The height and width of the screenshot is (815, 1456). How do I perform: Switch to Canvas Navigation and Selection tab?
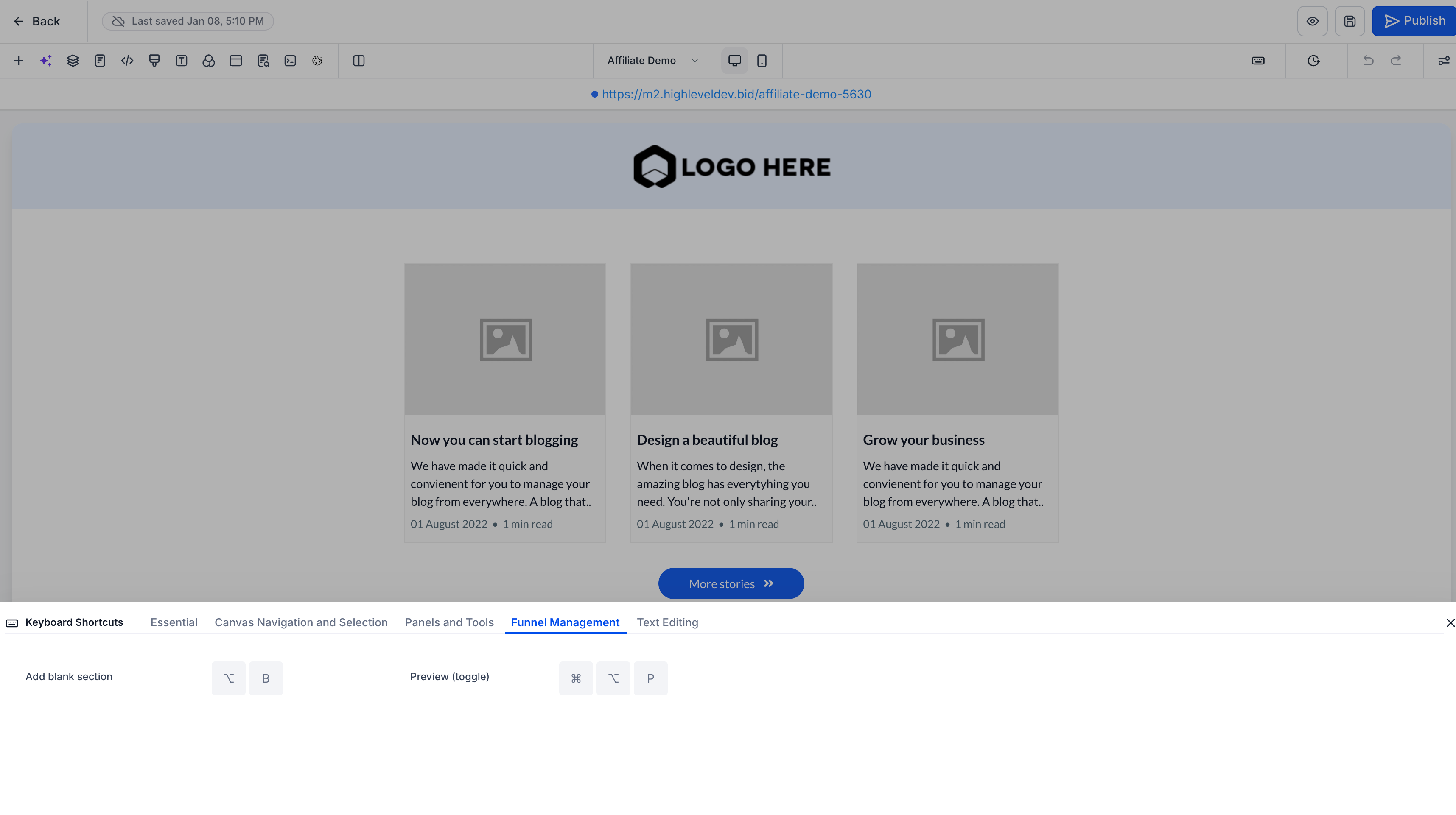(301, 622)
